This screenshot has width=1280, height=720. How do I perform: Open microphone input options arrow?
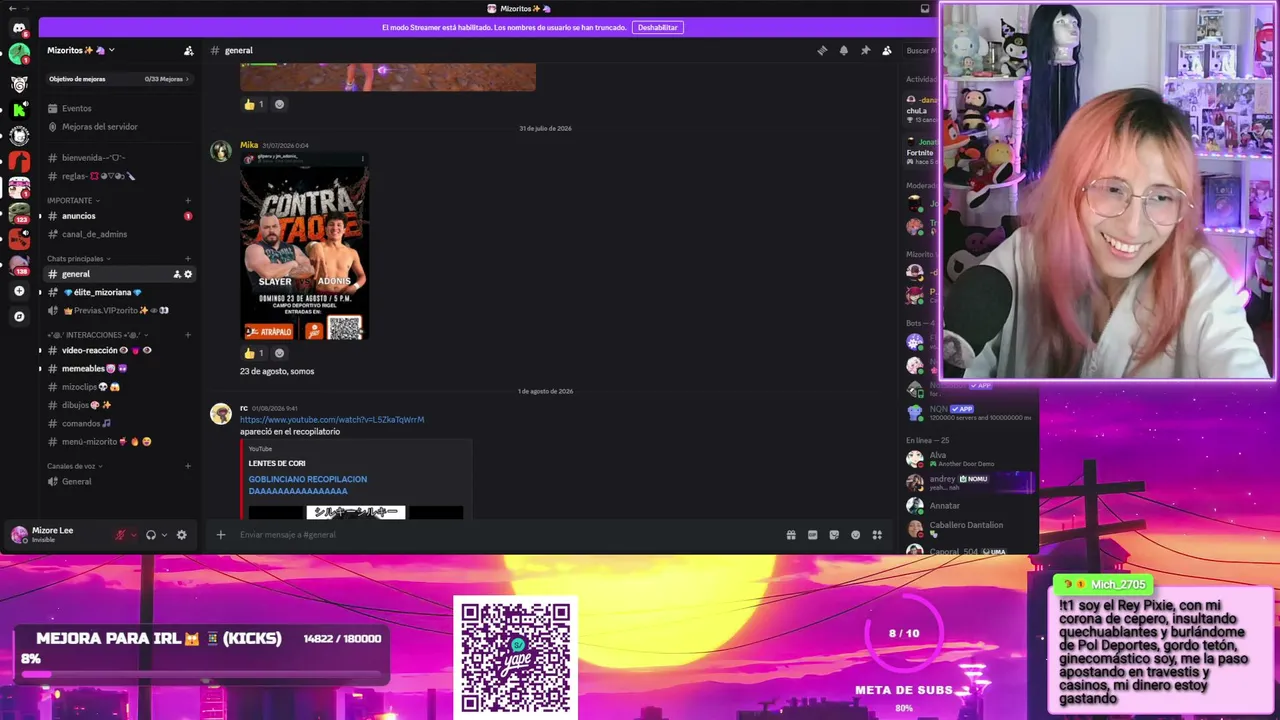(x=134, y=535)
